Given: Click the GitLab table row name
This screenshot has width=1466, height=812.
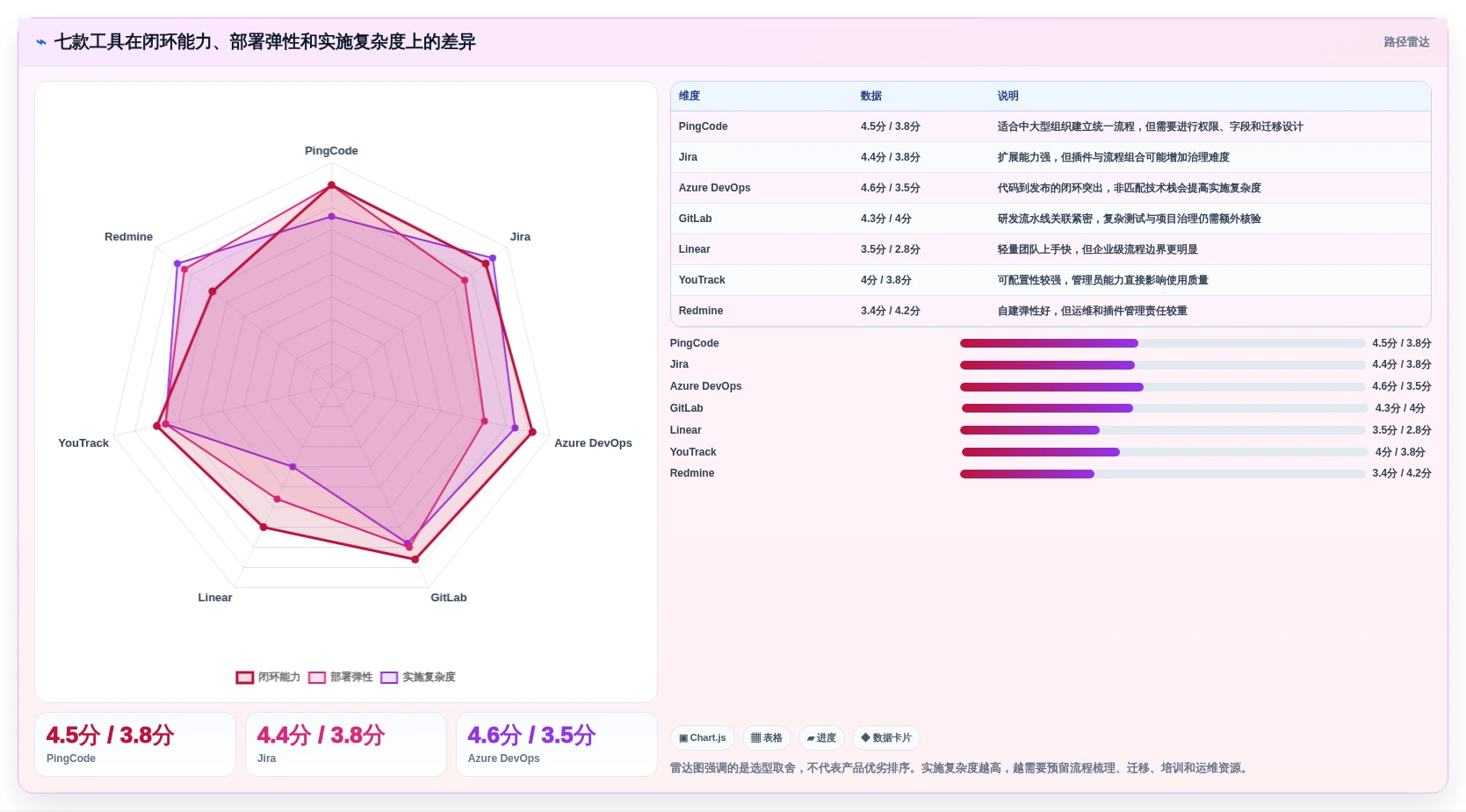Looking at the screenshot, I should [x=695, y=219].
